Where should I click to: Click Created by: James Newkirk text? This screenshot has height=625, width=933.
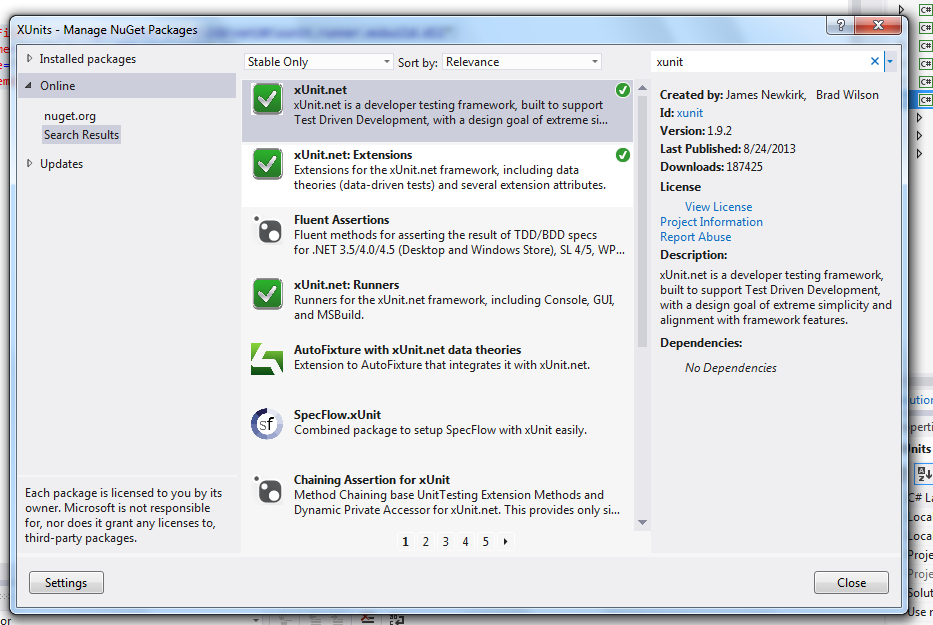733,95
